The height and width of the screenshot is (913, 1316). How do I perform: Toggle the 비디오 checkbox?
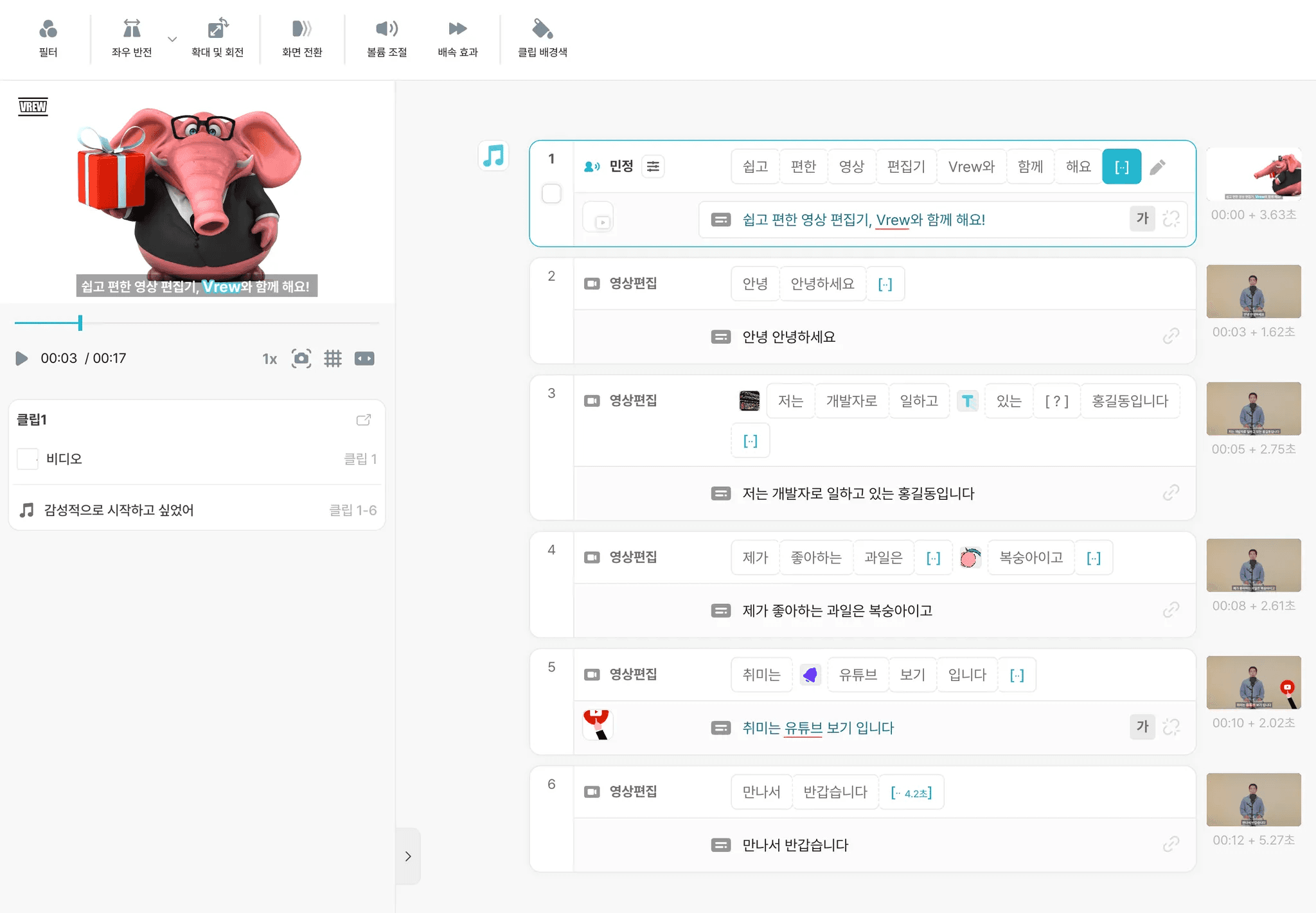click(x=27, y=459)
